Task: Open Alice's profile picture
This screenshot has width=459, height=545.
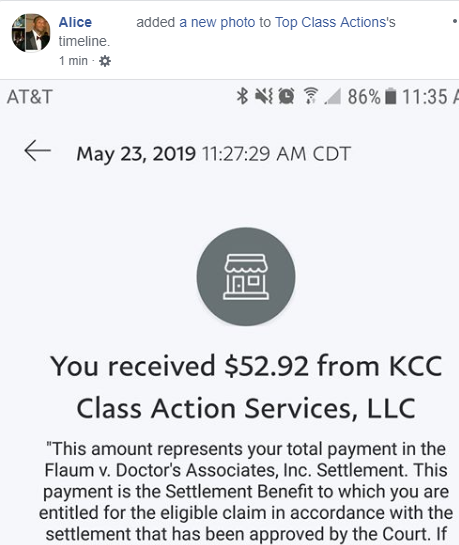Action: click(x=31, y=33)
